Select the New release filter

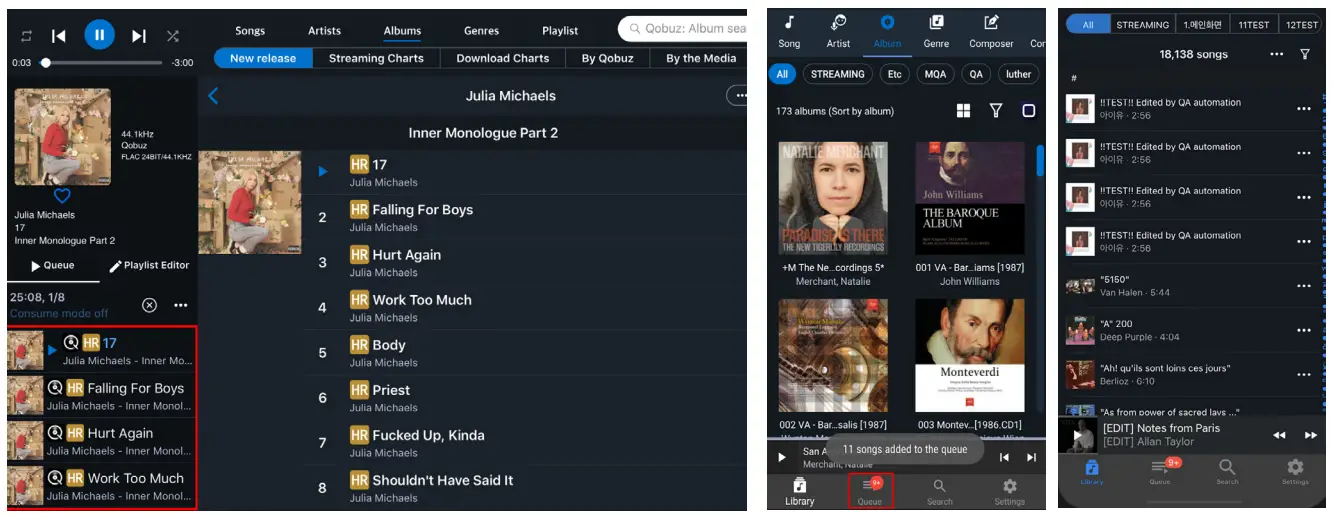point(263,58)
